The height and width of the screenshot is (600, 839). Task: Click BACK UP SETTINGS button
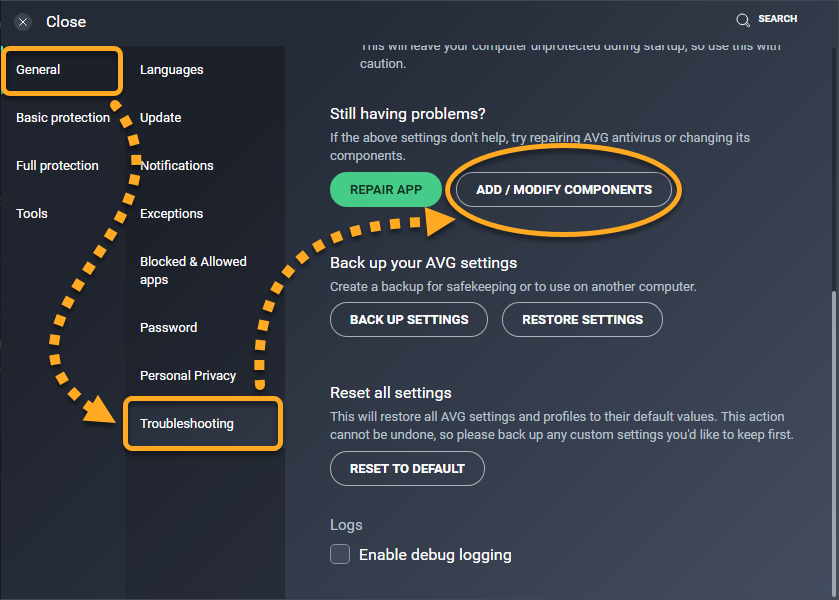(409, 320)
